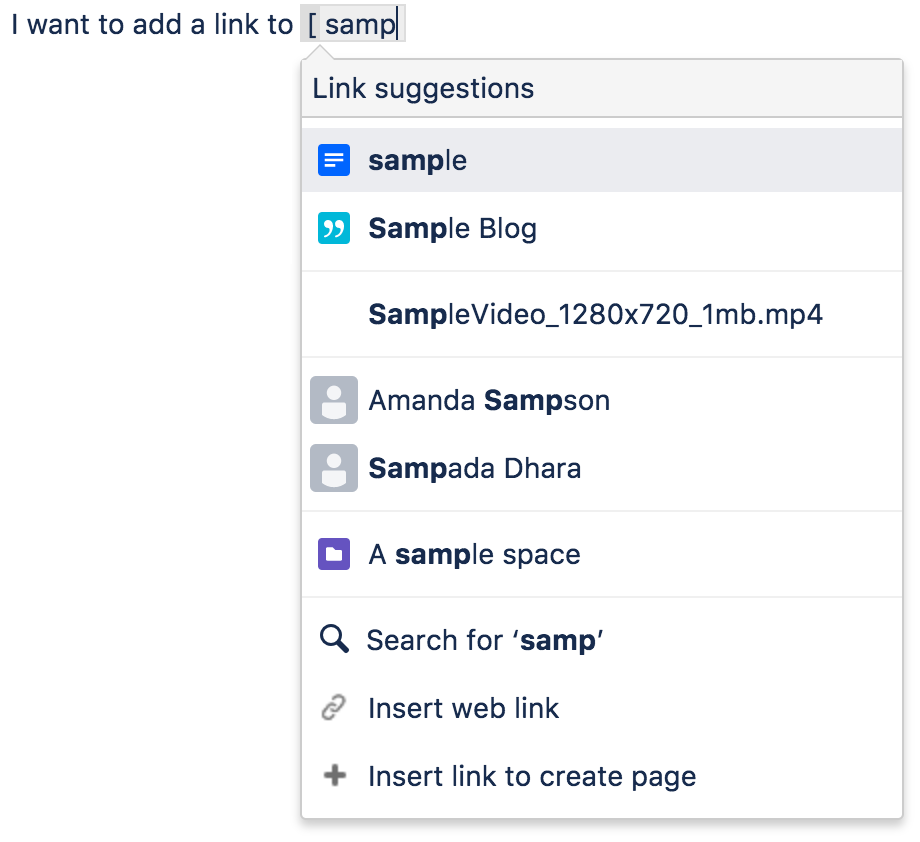The width and height of the screenshot is (920, 842).
Task: Click the text 'I want to add a link to'
Action: tap(152, 25)
